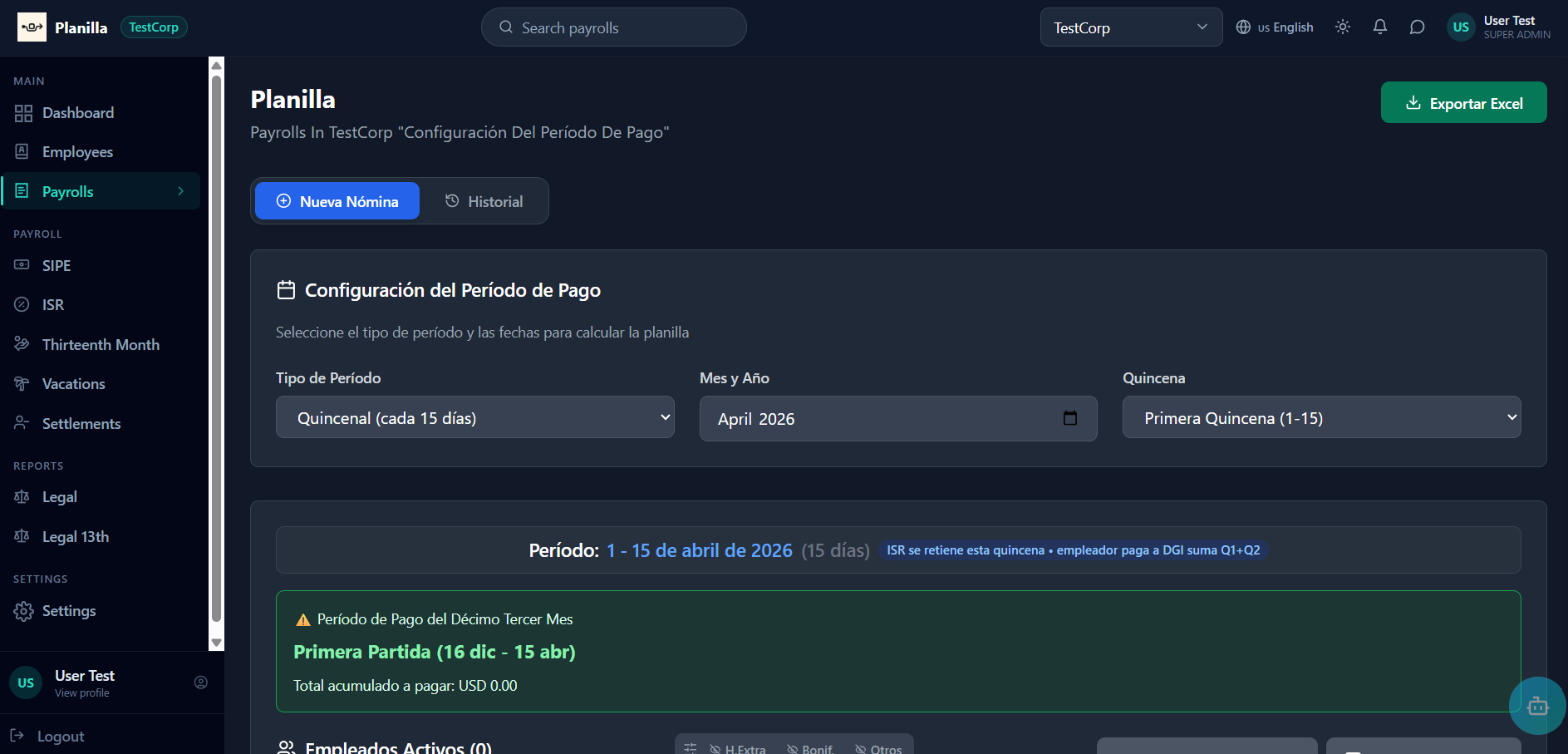Open the Tipo de Período dropdown
Viewport: 1568px width, 754px height.
(474, 417)
